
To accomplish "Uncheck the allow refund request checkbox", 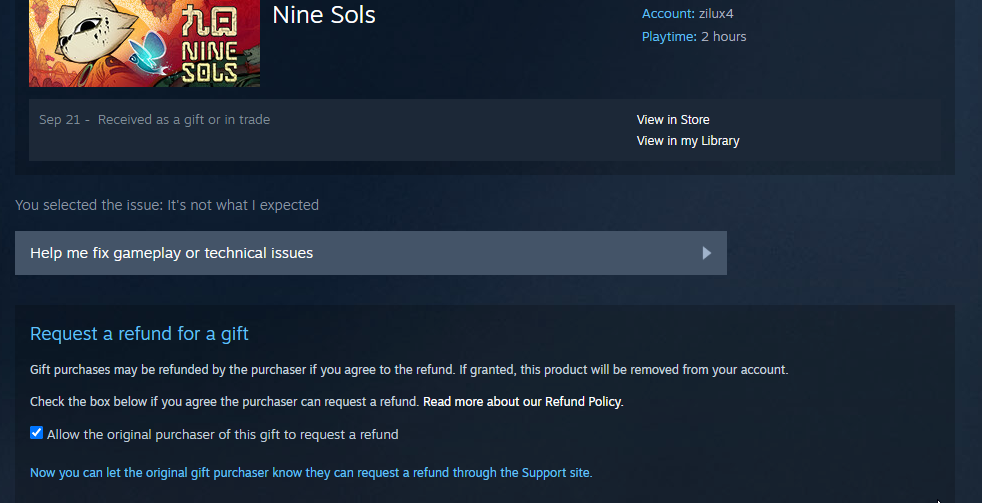I will 36,433.
